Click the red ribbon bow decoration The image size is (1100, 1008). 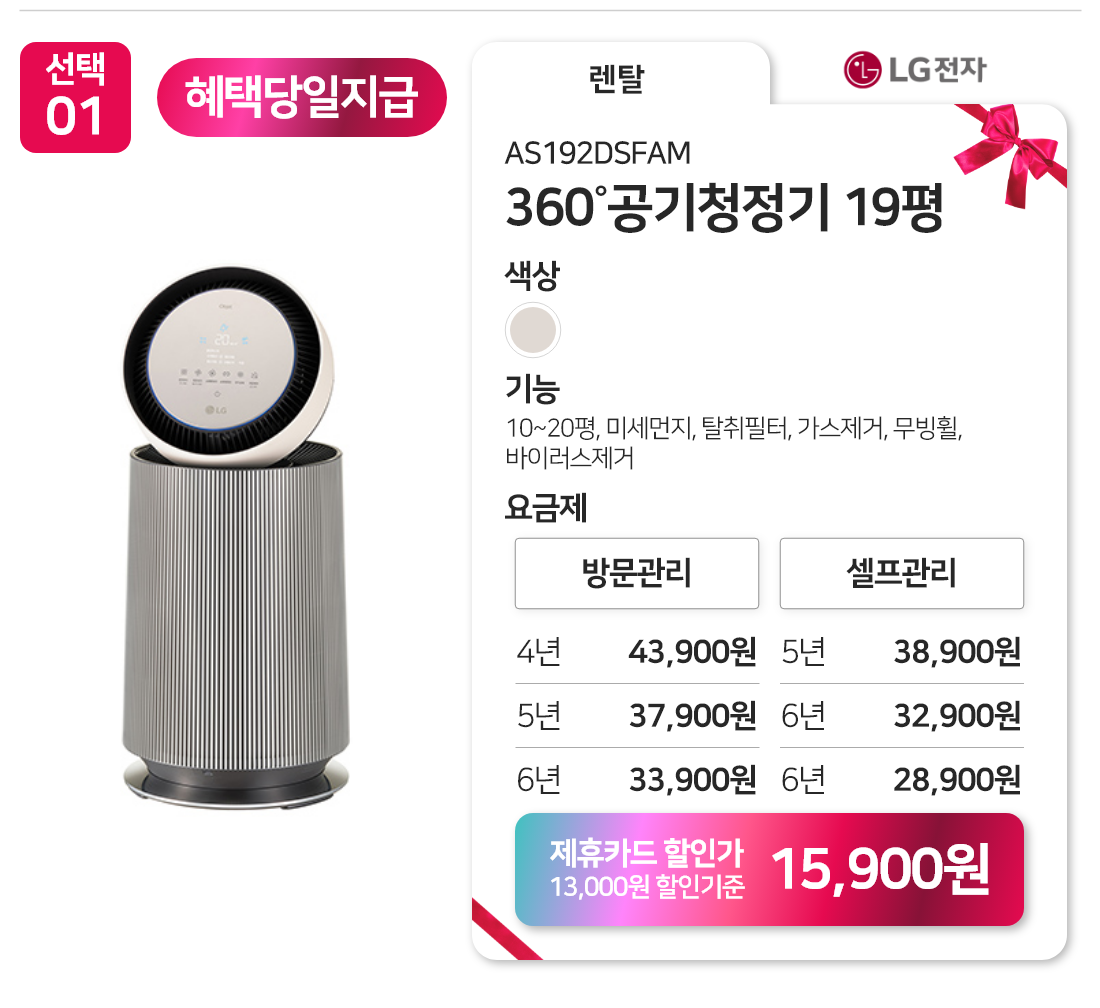tap(1010, 154)
